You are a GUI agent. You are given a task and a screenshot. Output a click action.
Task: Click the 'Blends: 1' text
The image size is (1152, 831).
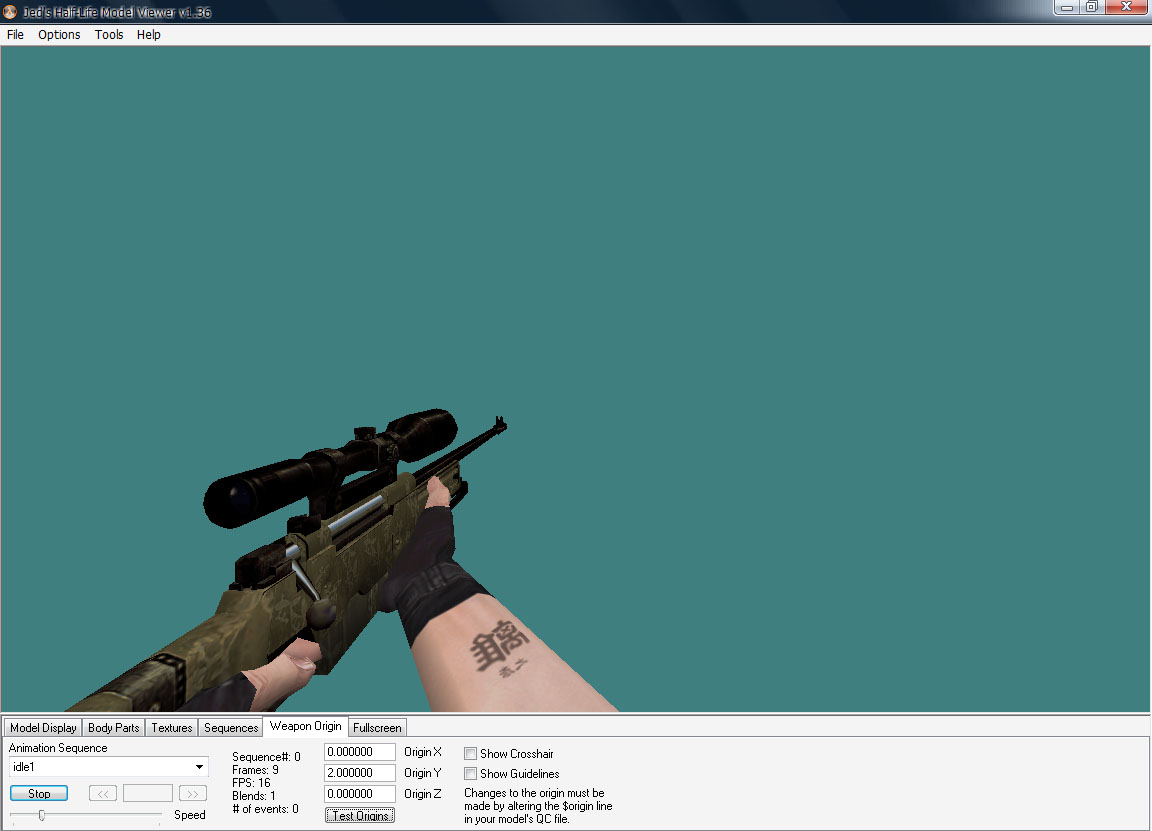253,796
